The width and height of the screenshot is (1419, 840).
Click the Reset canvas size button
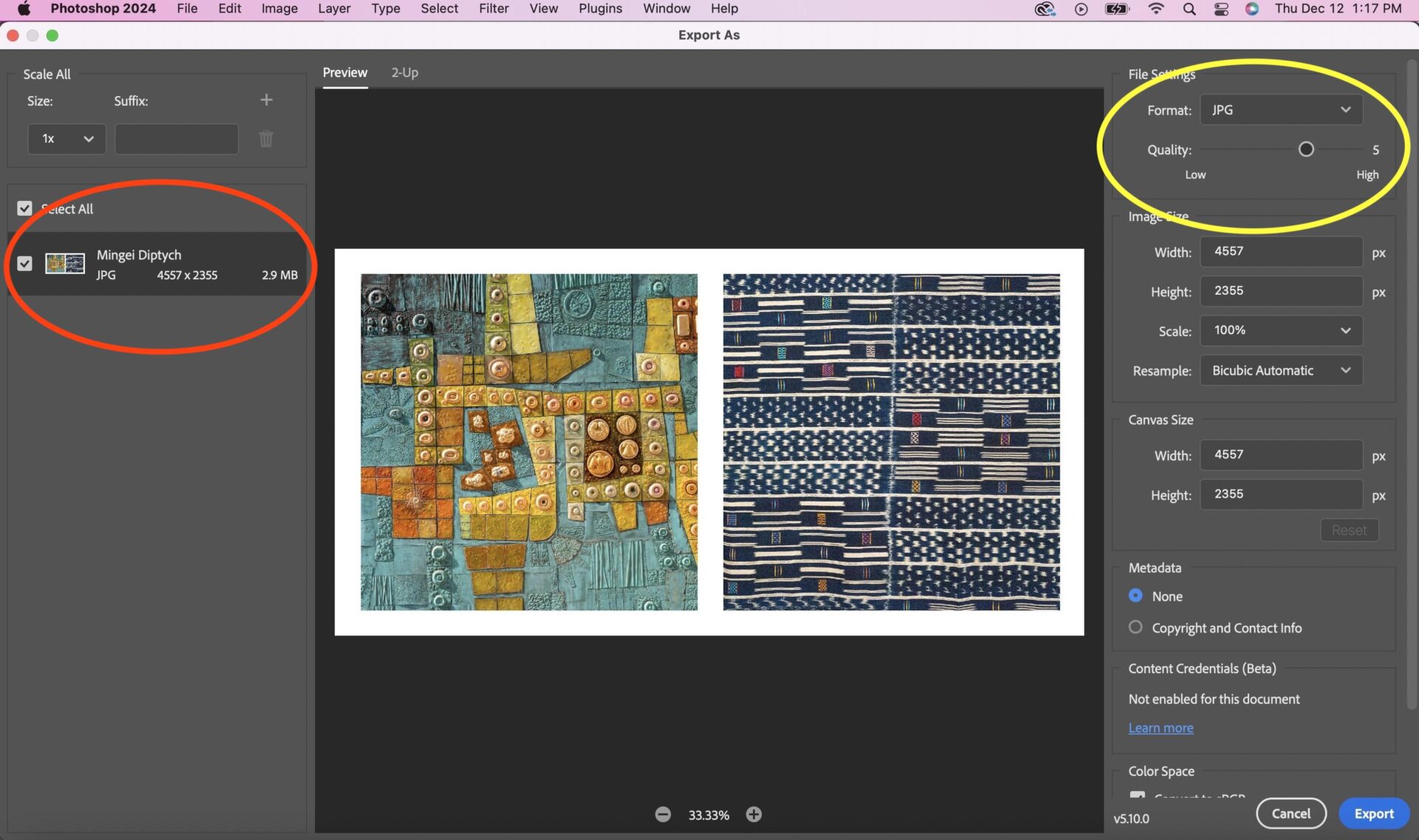coord(1350,530)
